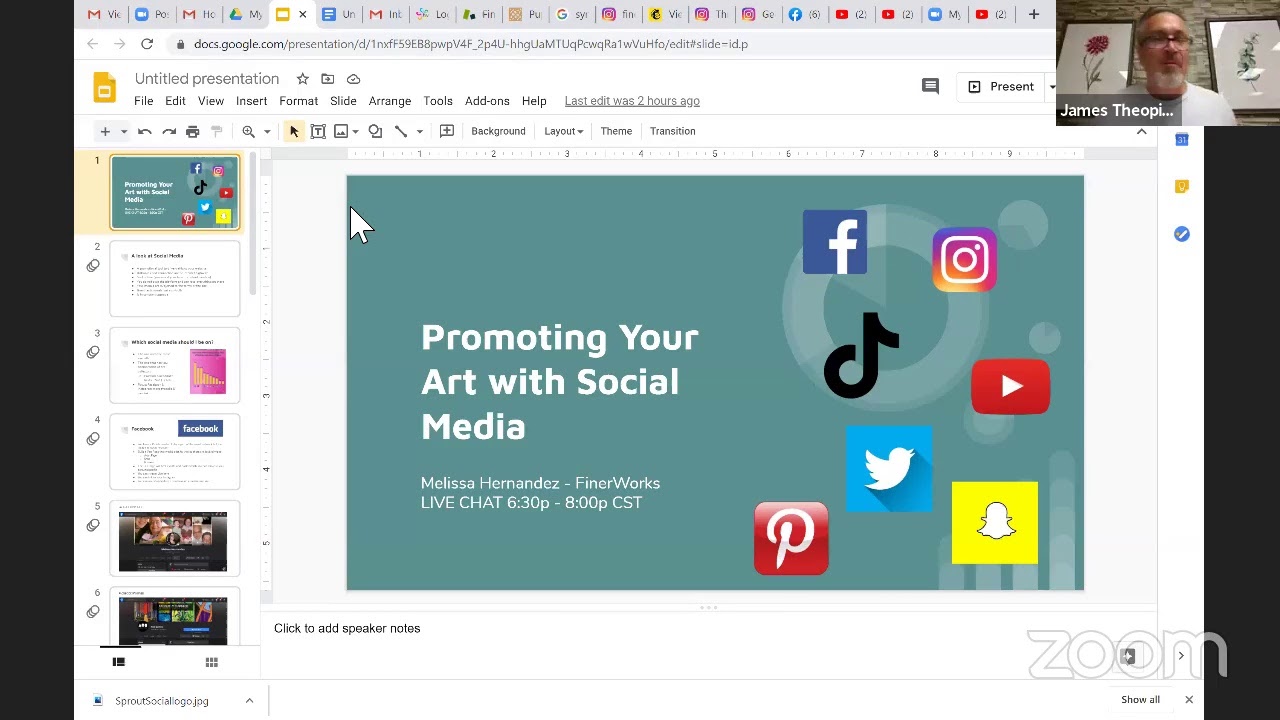
Task: Open the Theme panel
Action: 616,131
